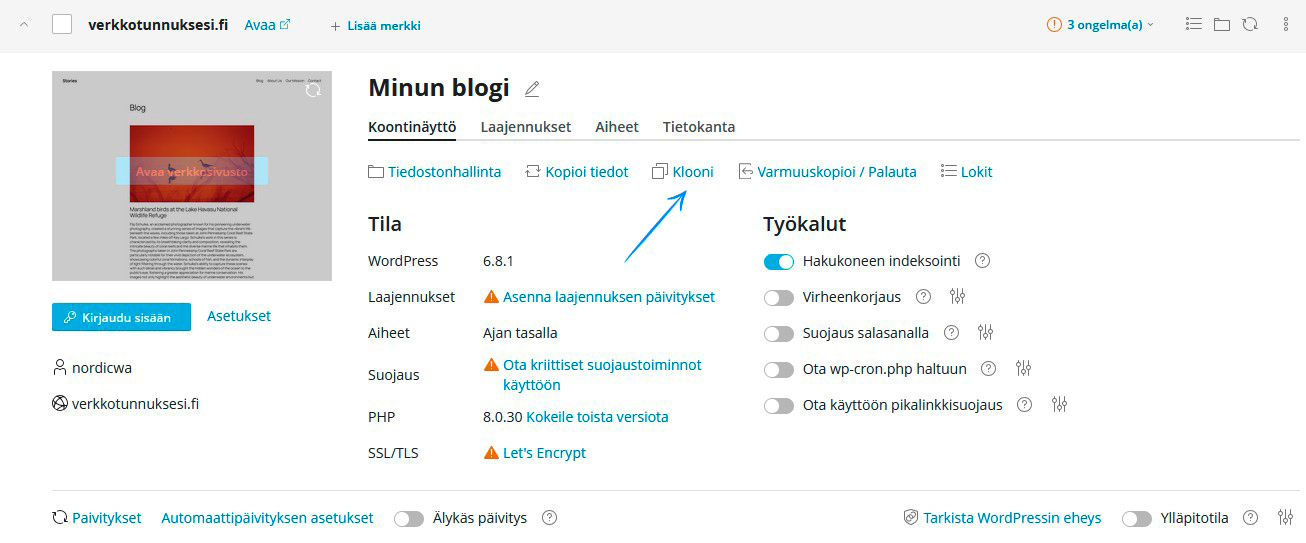Open wp-cron.php settings sliders icon
The image size is (1306, 543).
(x=1023, y=369)
